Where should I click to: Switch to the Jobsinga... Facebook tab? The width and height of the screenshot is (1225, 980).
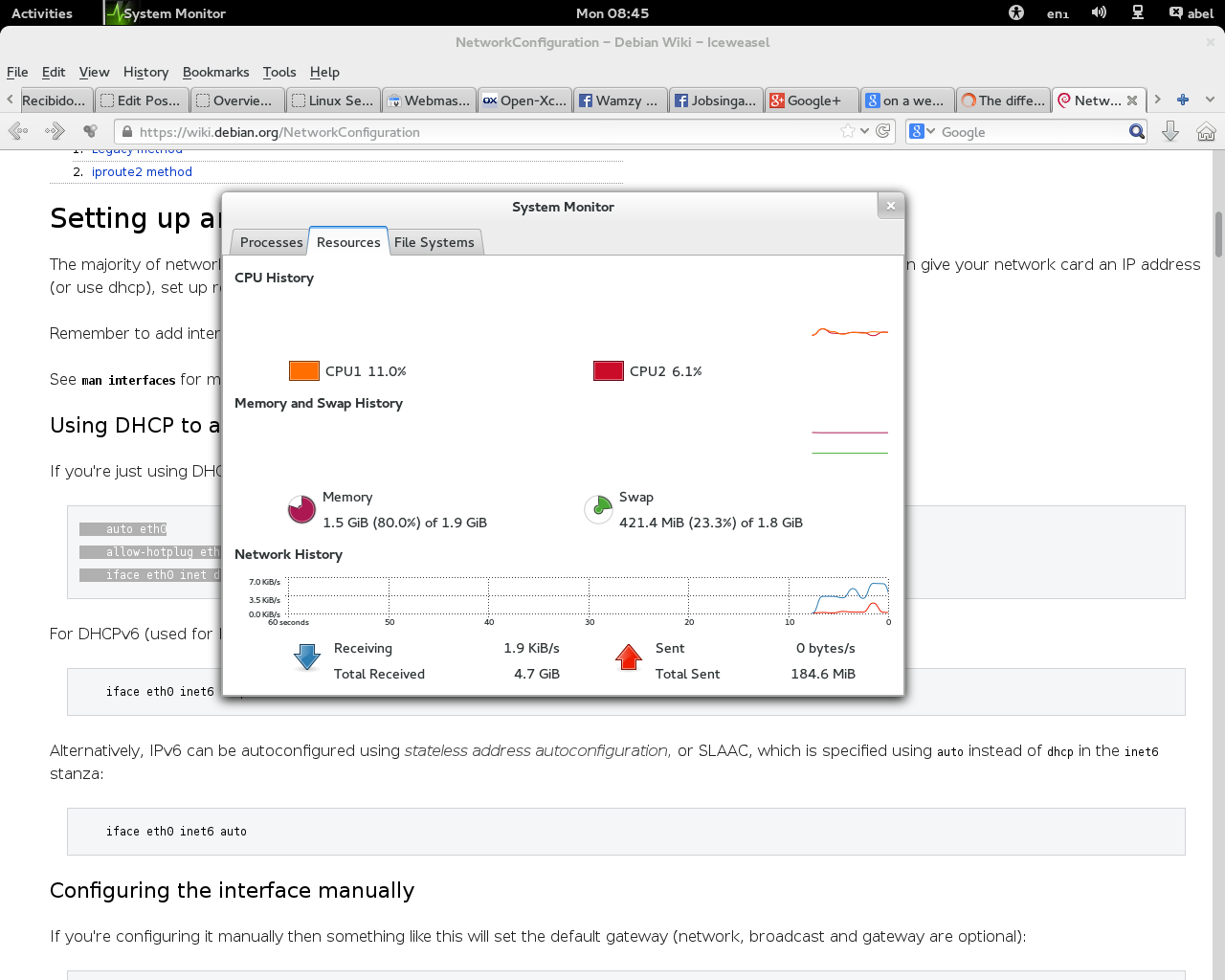pyautogui.click(x=716, y=100)
